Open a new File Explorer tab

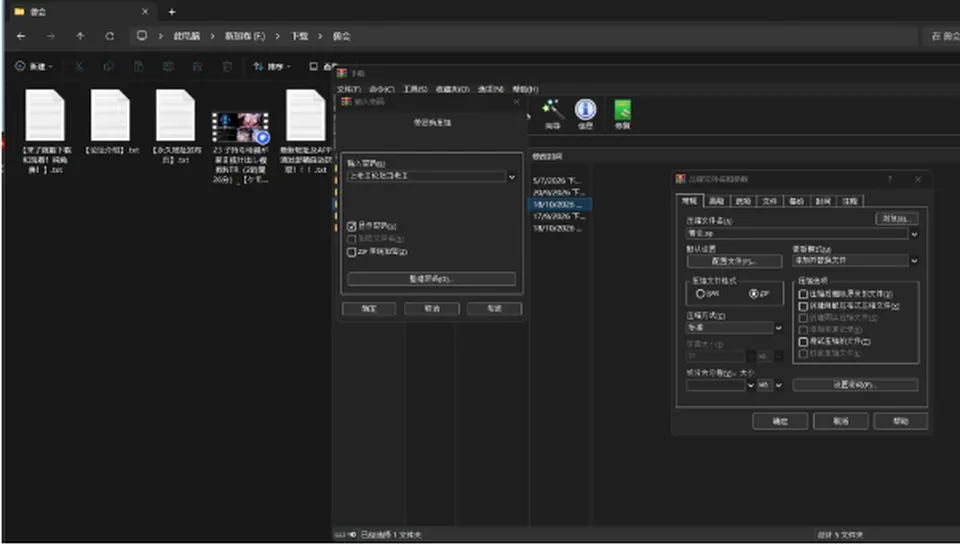[172, 12]
